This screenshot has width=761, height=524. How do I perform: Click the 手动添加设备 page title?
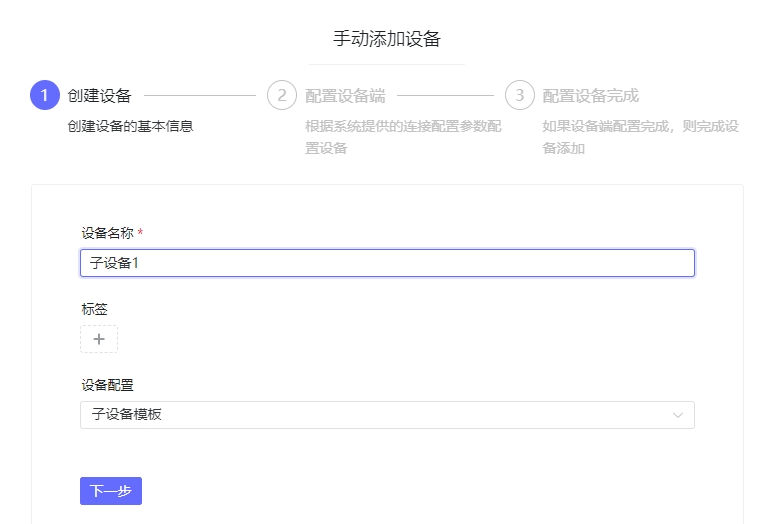[x=387, y=39]
